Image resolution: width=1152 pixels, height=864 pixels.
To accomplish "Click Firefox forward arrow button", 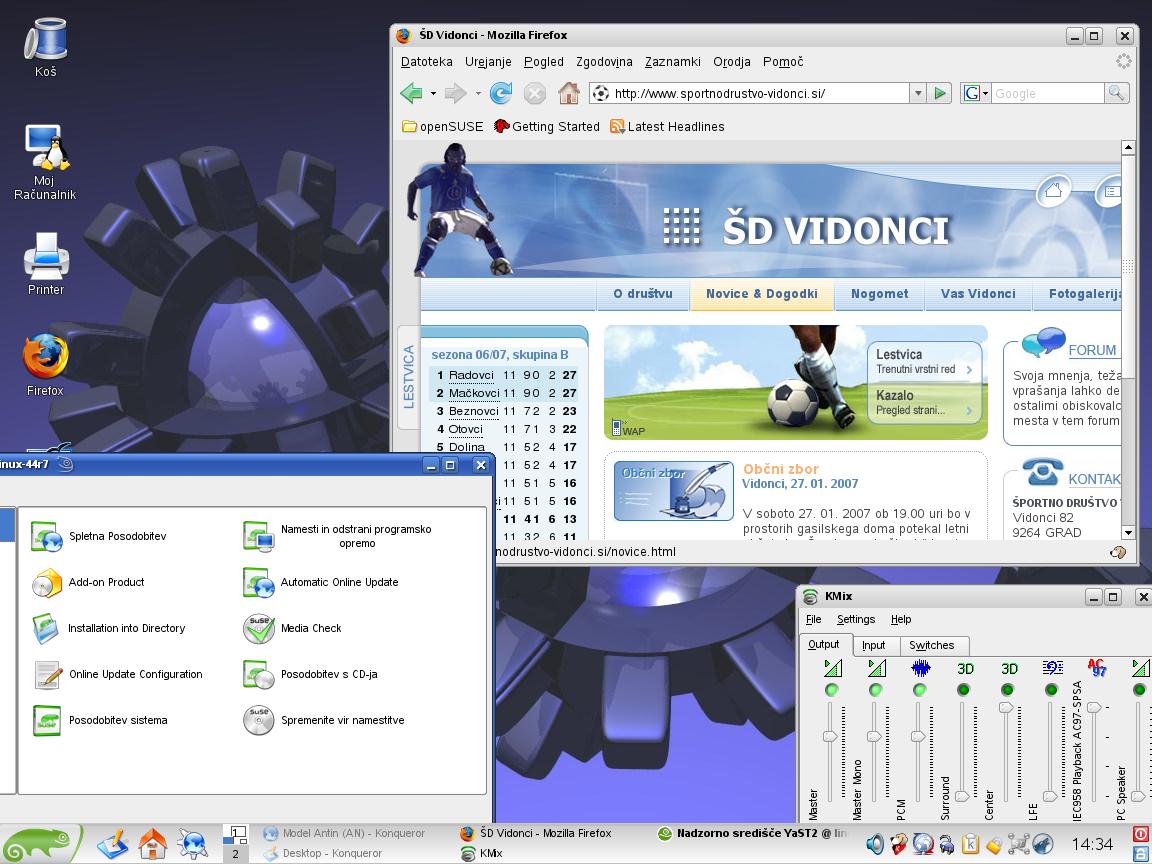I will (456, 93).
